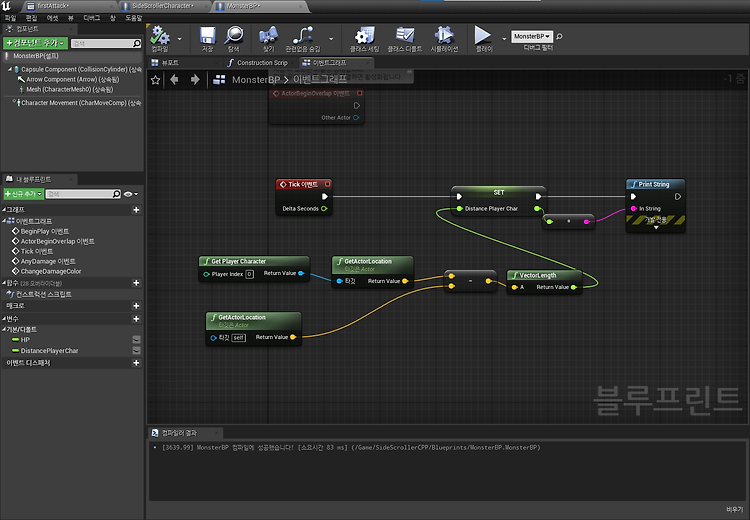Click the back arrow in graph navigation
The image size is (750, 520).
tap(175, 79)
